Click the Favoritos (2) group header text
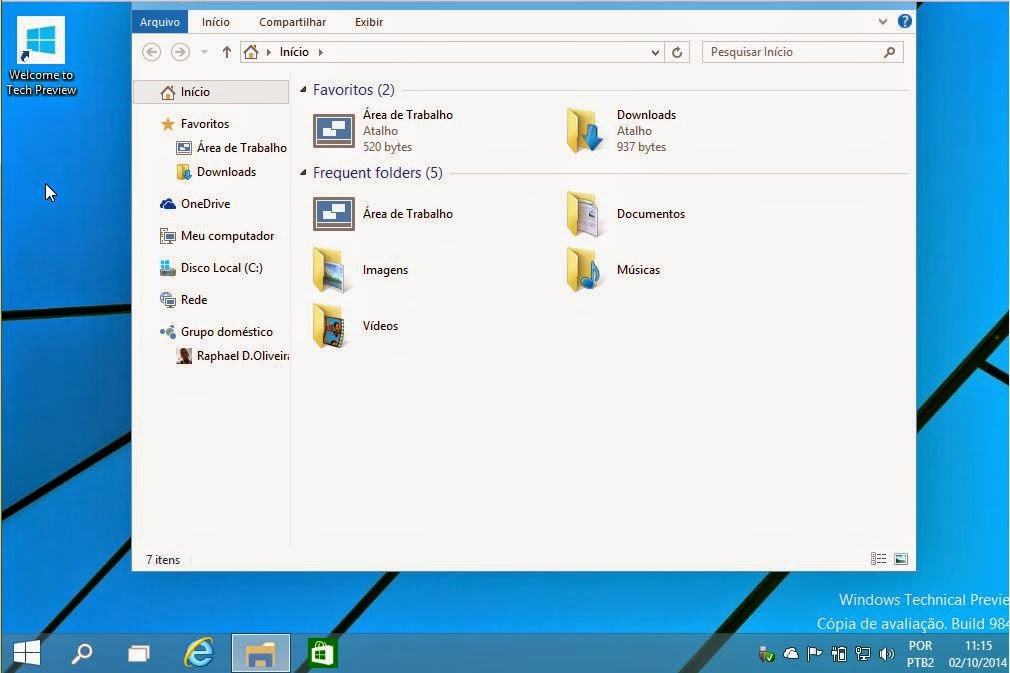The height and width of the screenshot is (673, 1010). point(354,90)
